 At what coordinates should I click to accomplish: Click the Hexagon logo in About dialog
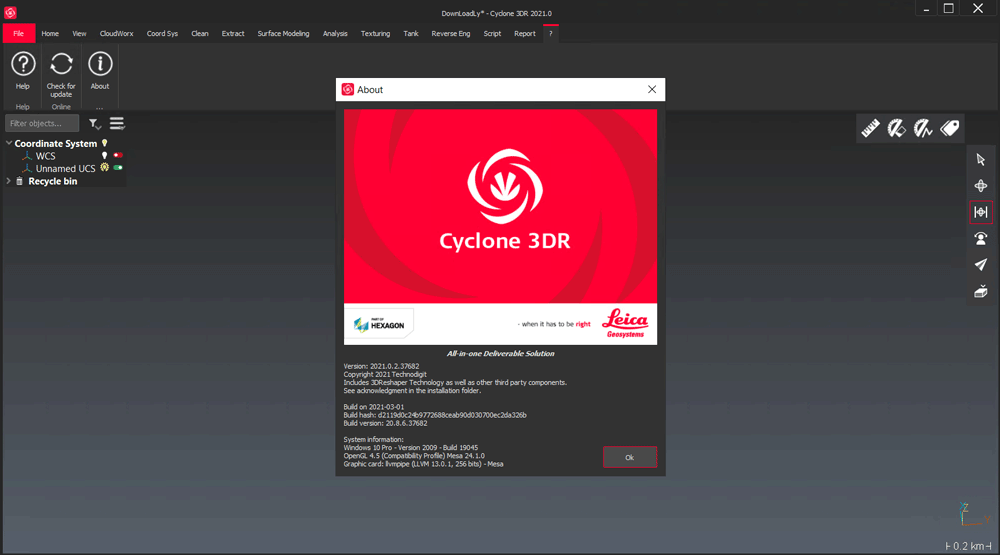(379, 324)
